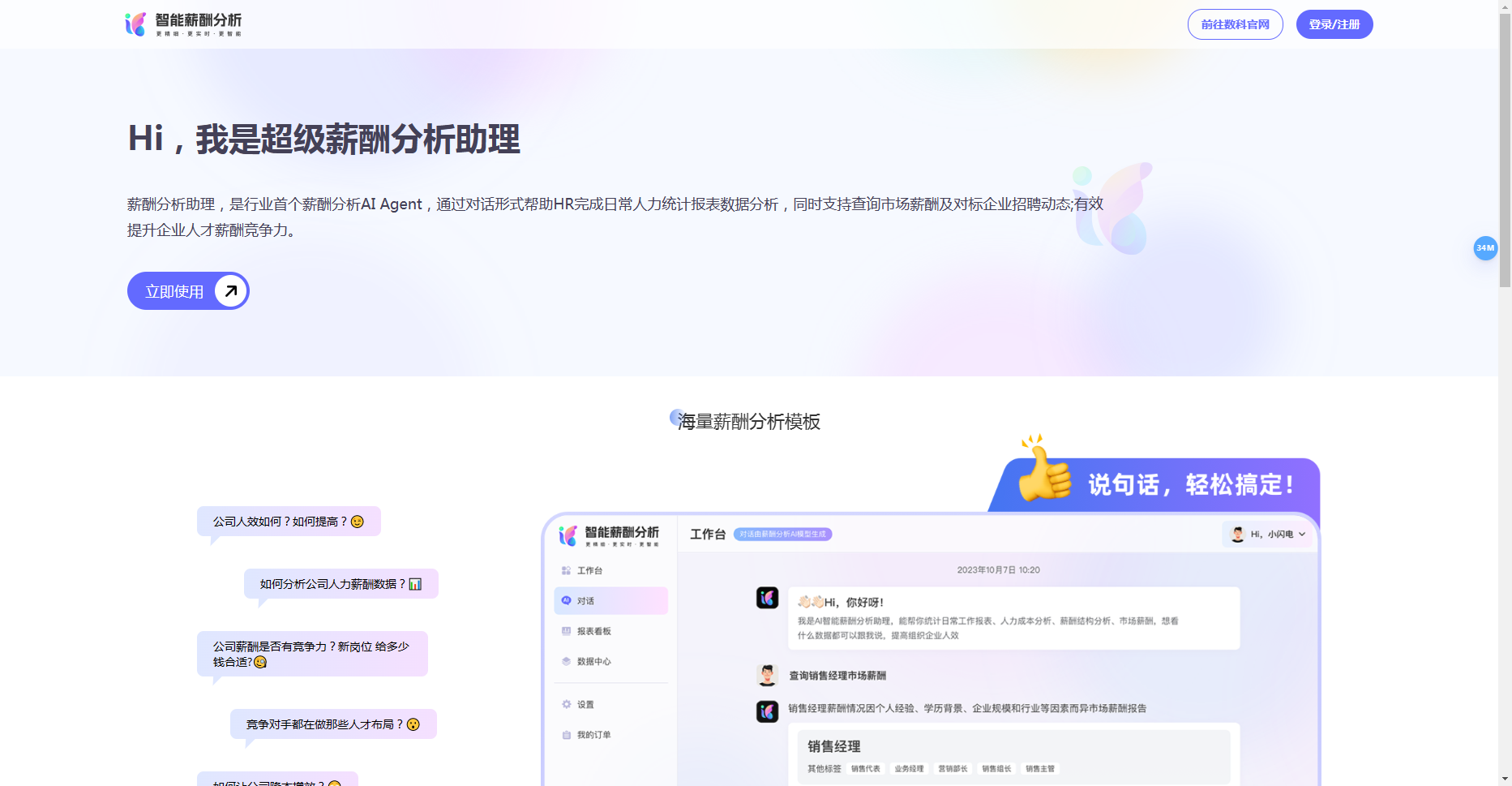Click the 数据中心 stack icon
This screenshot has height=786, width=1512.
566,661
